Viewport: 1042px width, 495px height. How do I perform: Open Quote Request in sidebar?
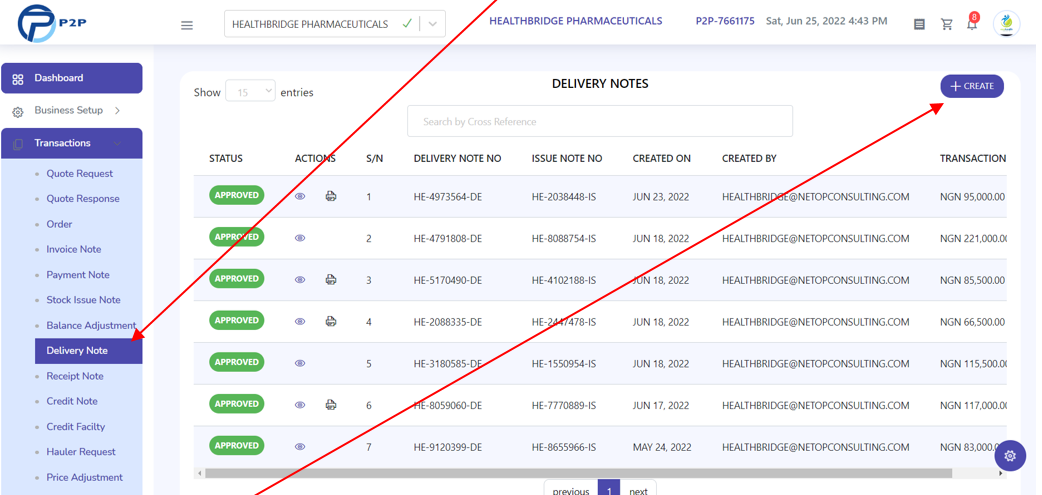click(80, 173)
